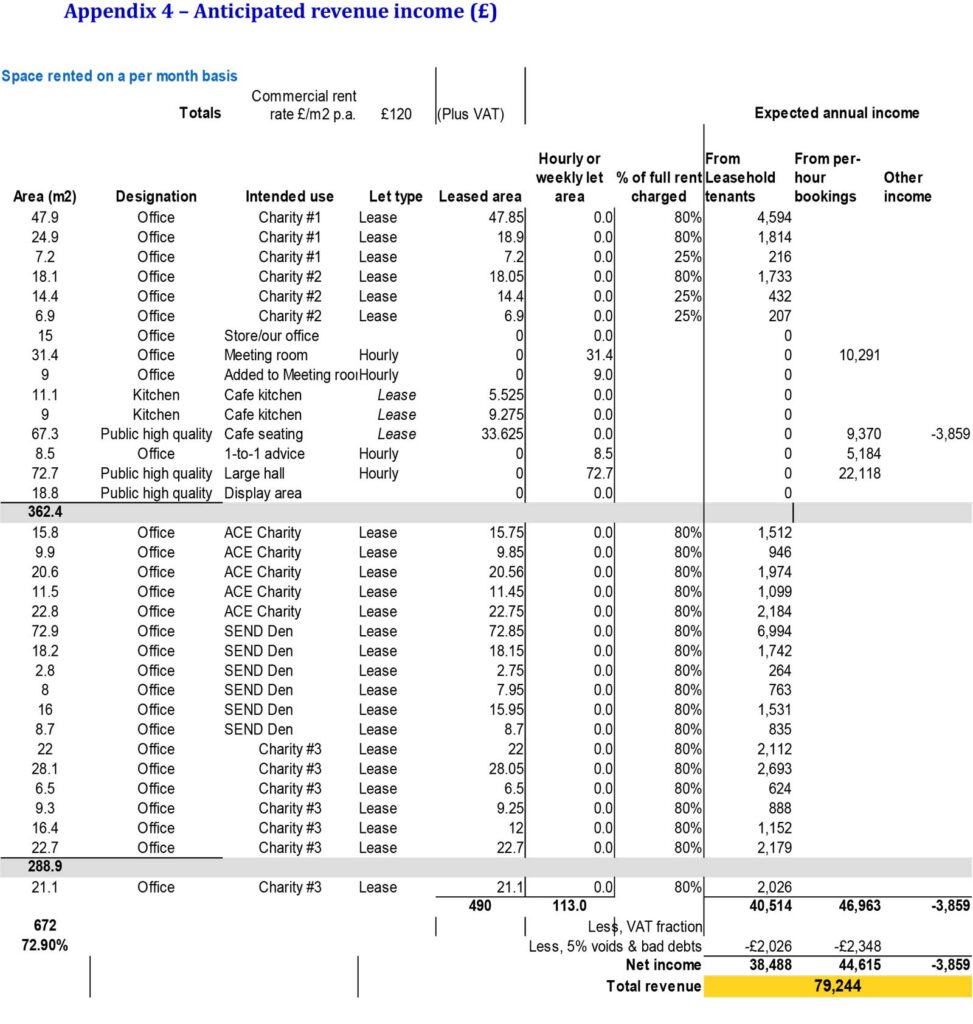This screenshot has height=1024, width=973.
Task: Select the highlighted 79,244 total revenue cell
Action: (x=837, y=986)
